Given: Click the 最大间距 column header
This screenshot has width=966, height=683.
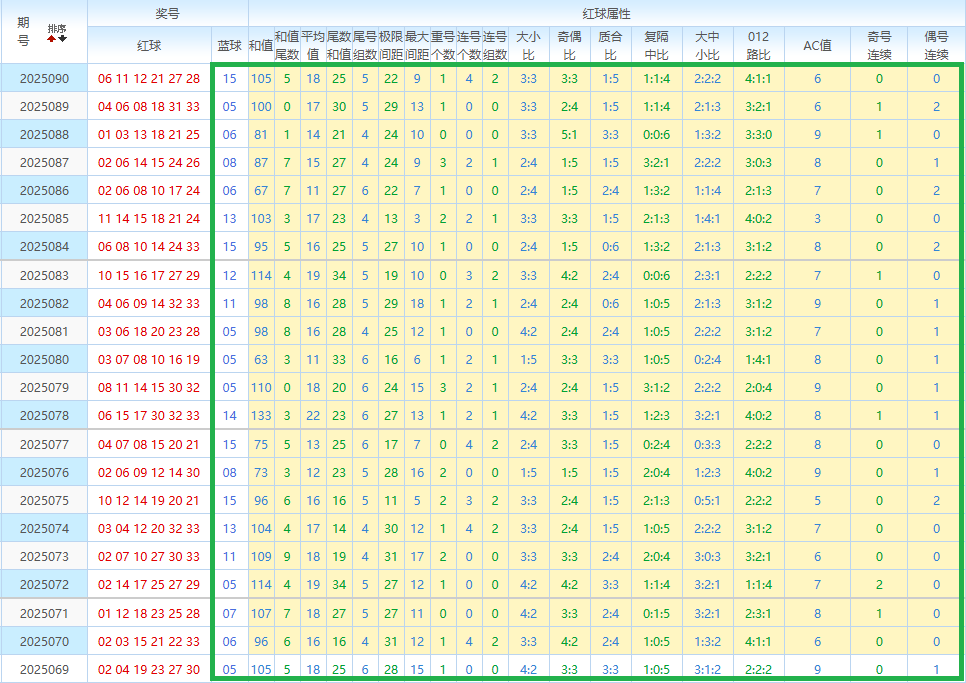Looking at the screenshot, I should pos(417,45).
